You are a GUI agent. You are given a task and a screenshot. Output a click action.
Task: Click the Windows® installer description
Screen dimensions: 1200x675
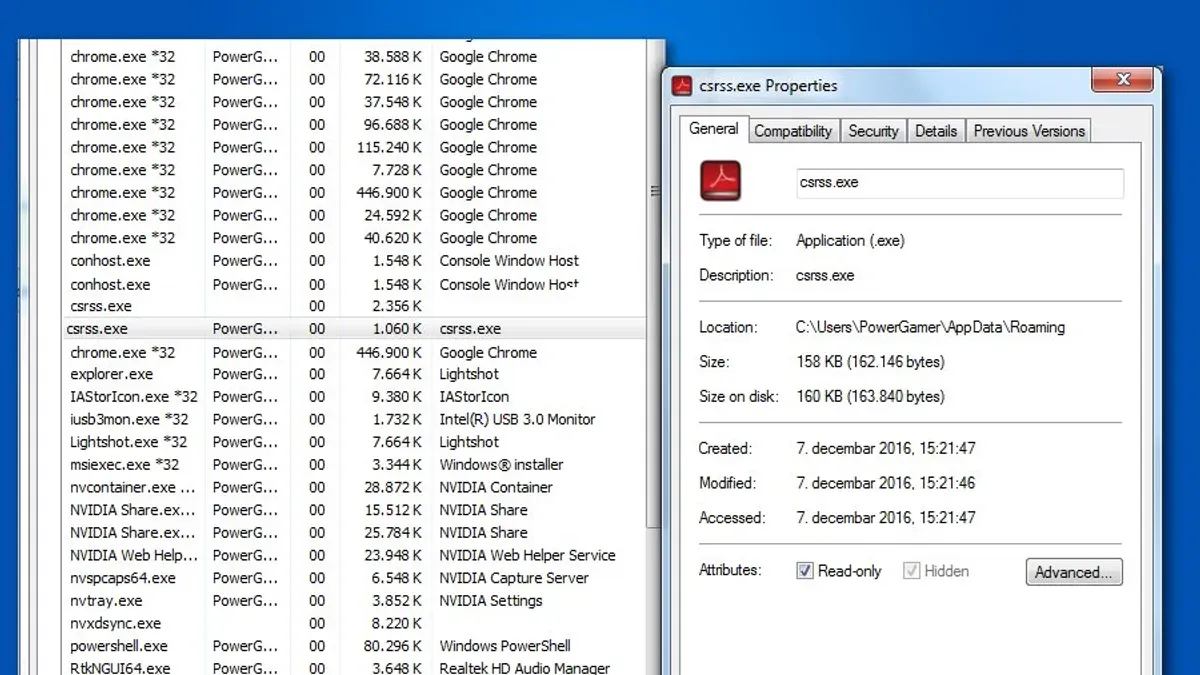501,465
